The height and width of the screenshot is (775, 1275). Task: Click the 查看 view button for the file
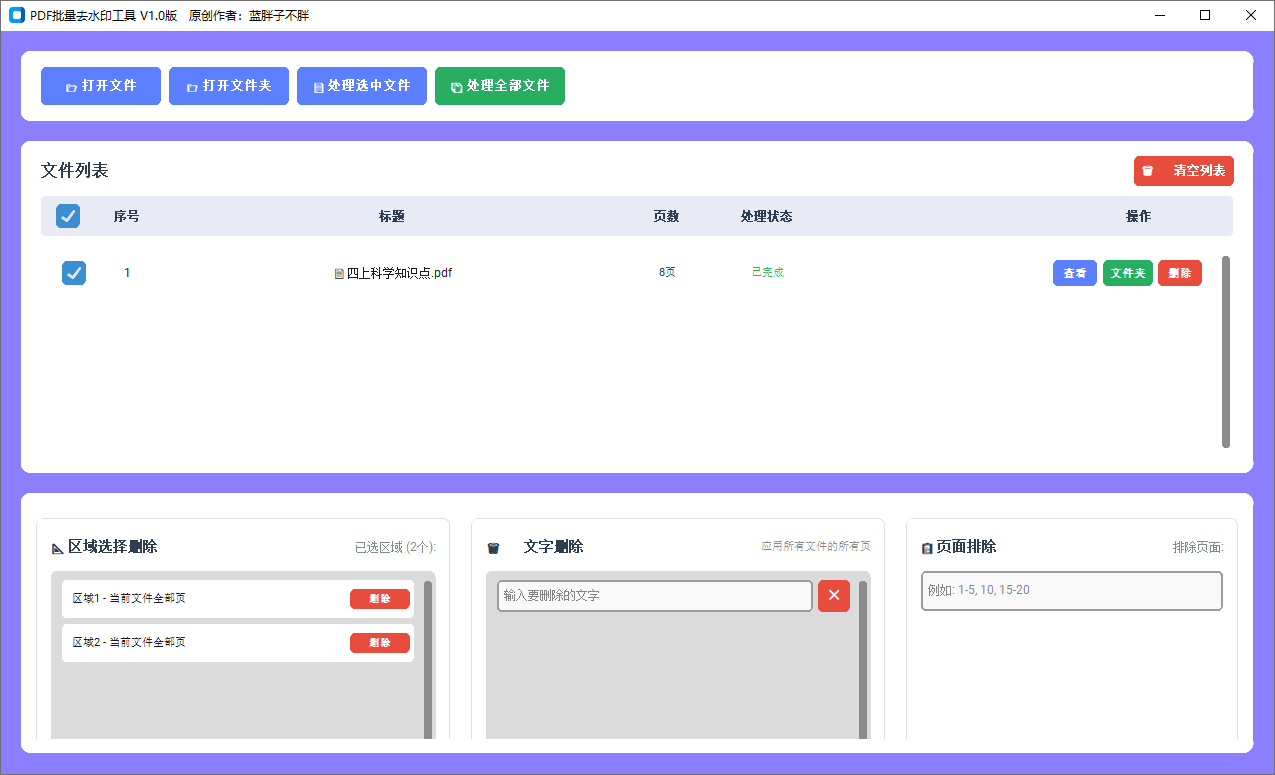coord(1074,273)
